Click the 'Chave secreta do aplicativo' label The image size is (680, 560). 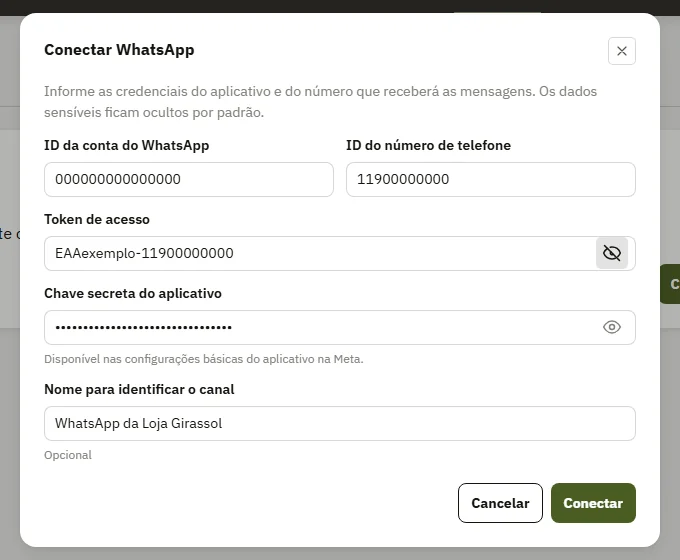coord(133,294)
